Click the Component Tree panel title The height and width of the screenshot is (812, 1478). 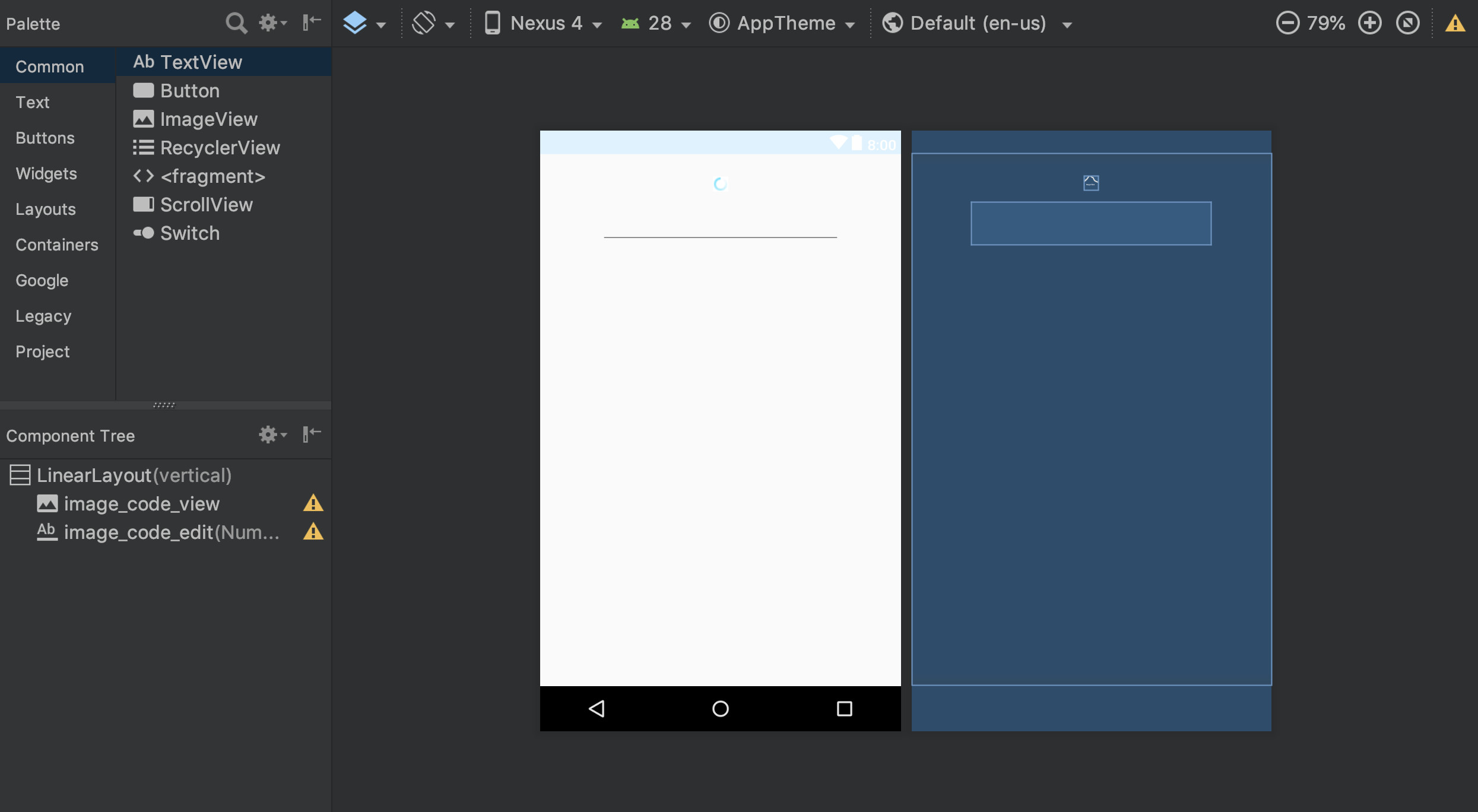[71, 436]
